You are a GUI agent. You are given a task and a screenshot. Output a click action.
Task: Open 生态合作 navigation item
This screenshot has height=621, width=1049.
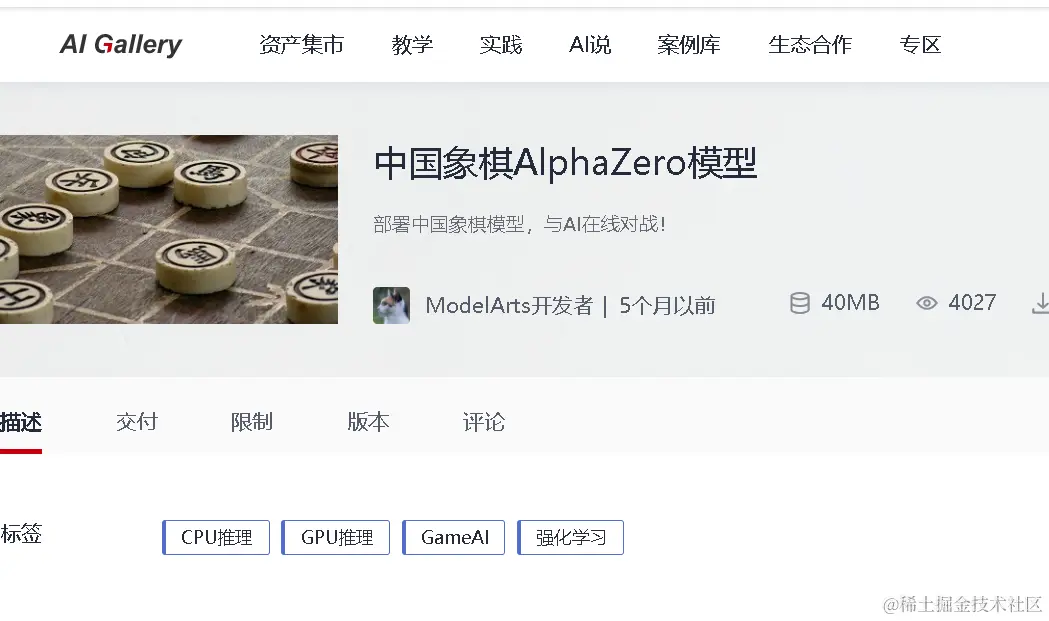(x=809, y=45)
